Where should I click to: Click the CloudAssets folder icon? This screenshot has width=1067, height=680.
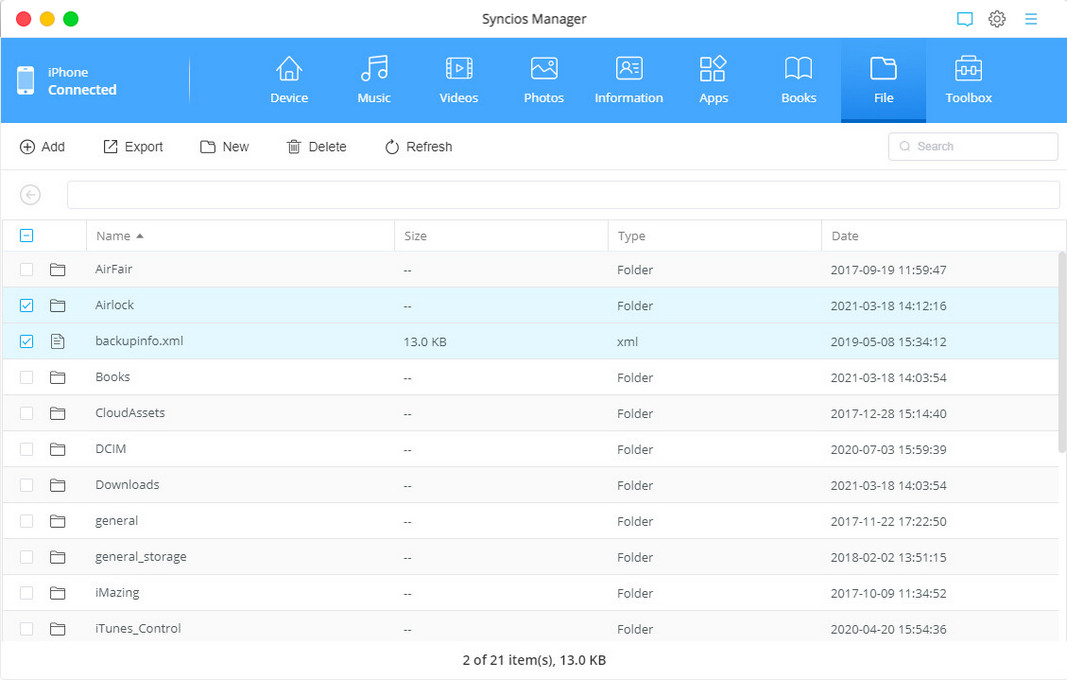point(58,413)
